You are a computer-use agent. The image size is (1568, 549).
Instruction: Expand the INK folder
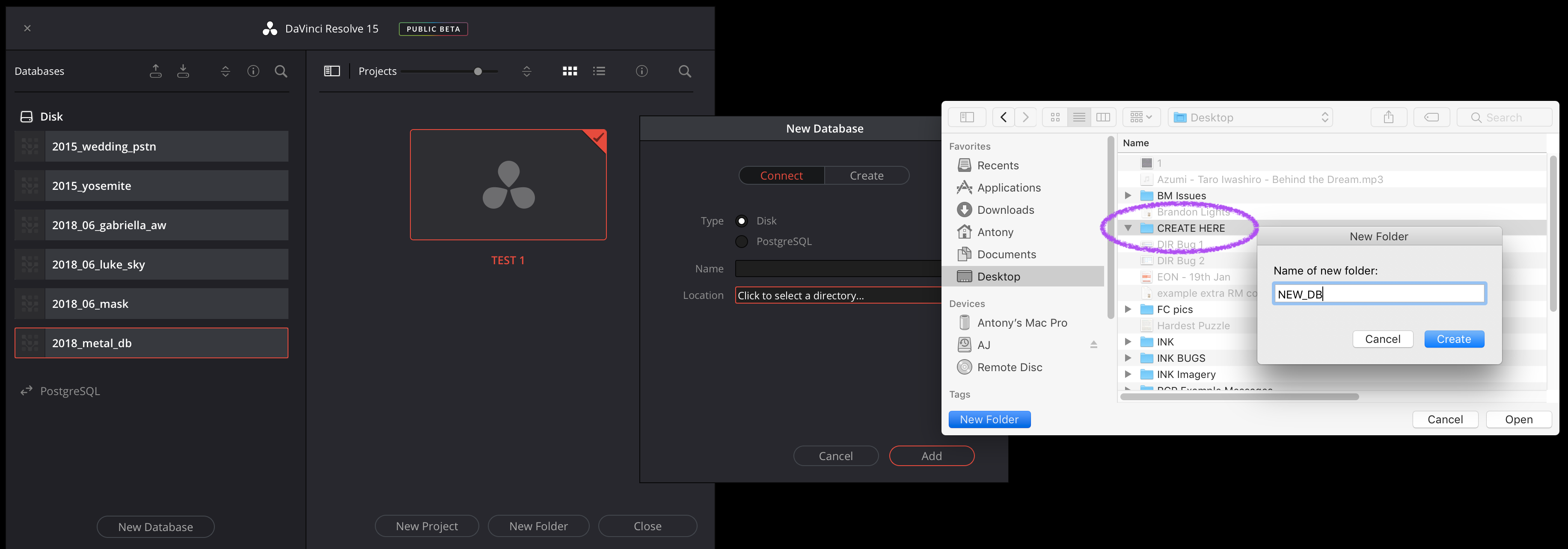(1128, 342)
